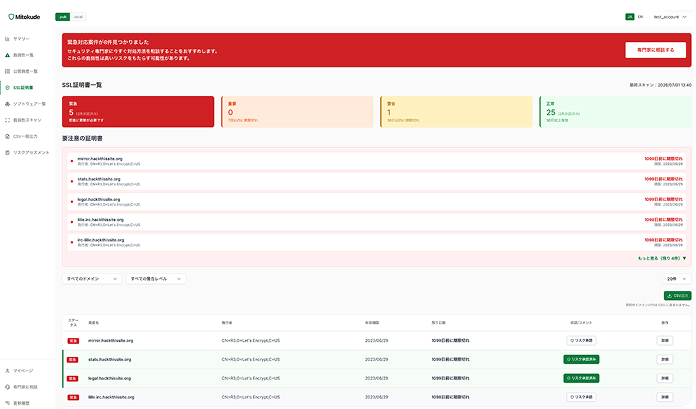
Task: Open リスクアセスメント in the sidebar
Action: (31, 152)
